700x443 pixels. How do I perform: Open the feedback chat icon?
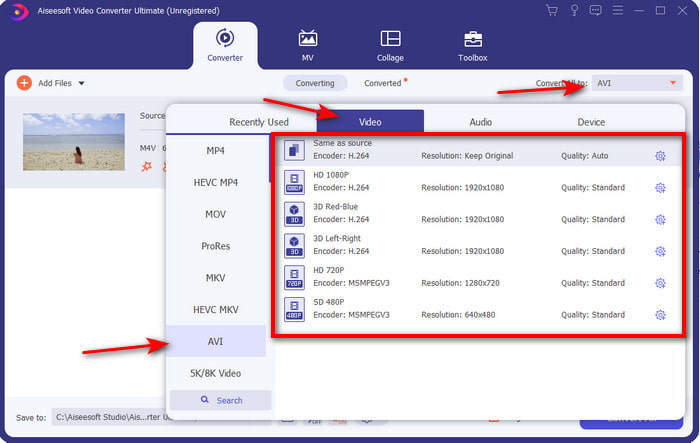tap(596, 10)
